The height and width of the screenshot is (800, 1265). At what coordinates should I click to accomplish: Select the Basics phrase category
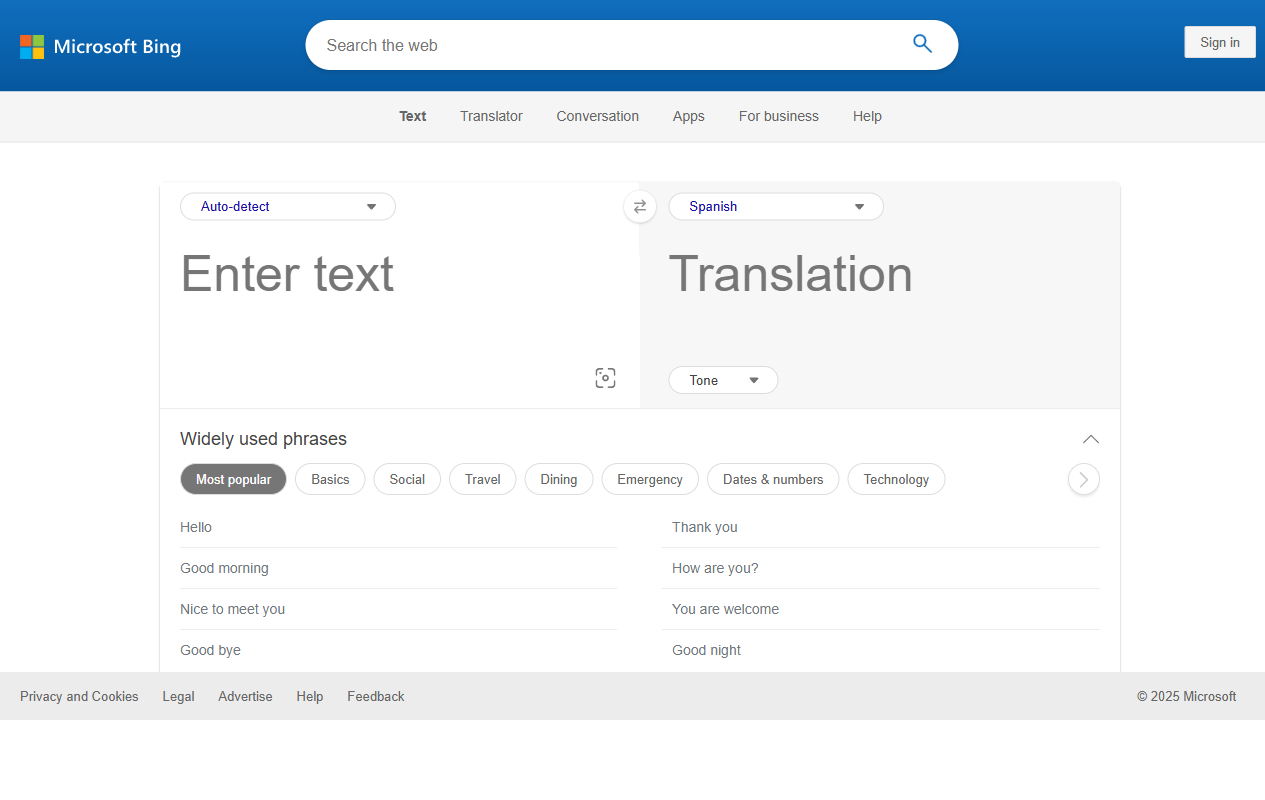click(x=330, y=479)
